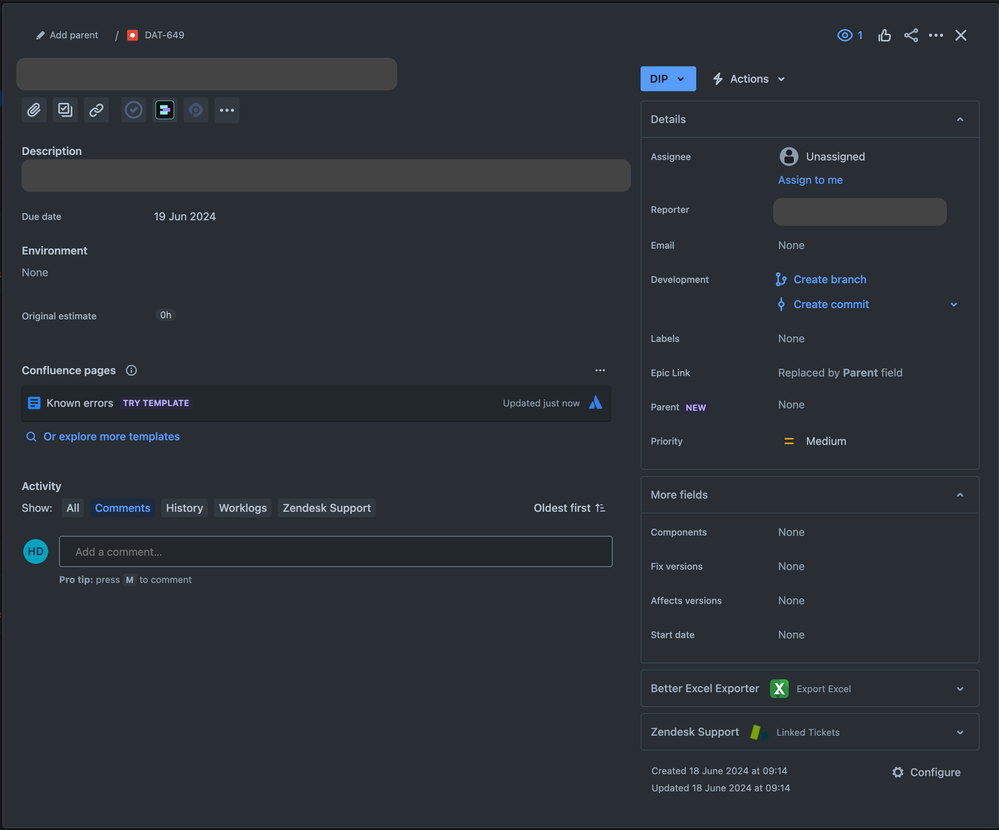Click the link issue chain icon
The height and width of the screenshot is (830, 999).
click(96, 110)
